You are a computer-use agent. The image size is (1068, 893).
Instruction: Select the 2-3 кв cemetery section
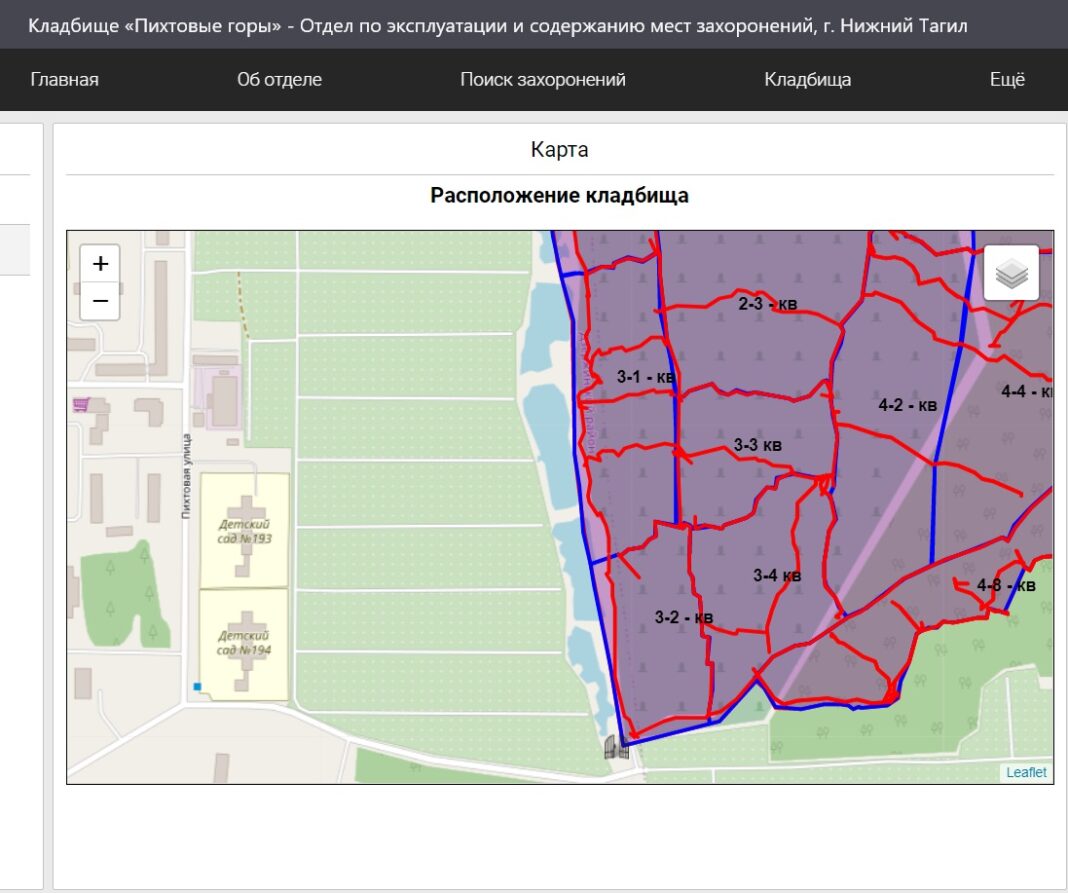tap(767, 303)
